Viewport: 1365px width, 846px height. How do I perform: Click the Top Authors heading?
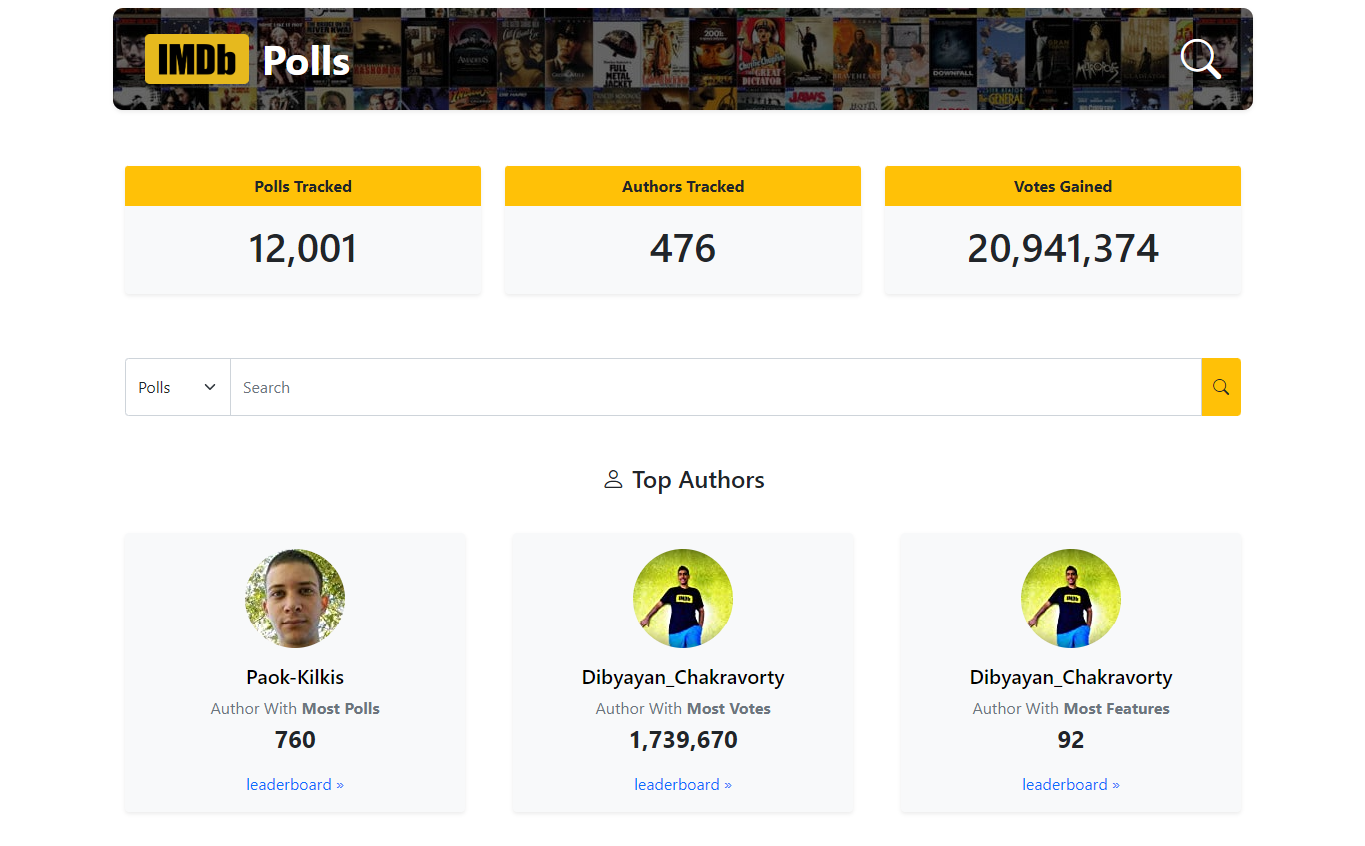pyautogui.click(x=698, y=480)
